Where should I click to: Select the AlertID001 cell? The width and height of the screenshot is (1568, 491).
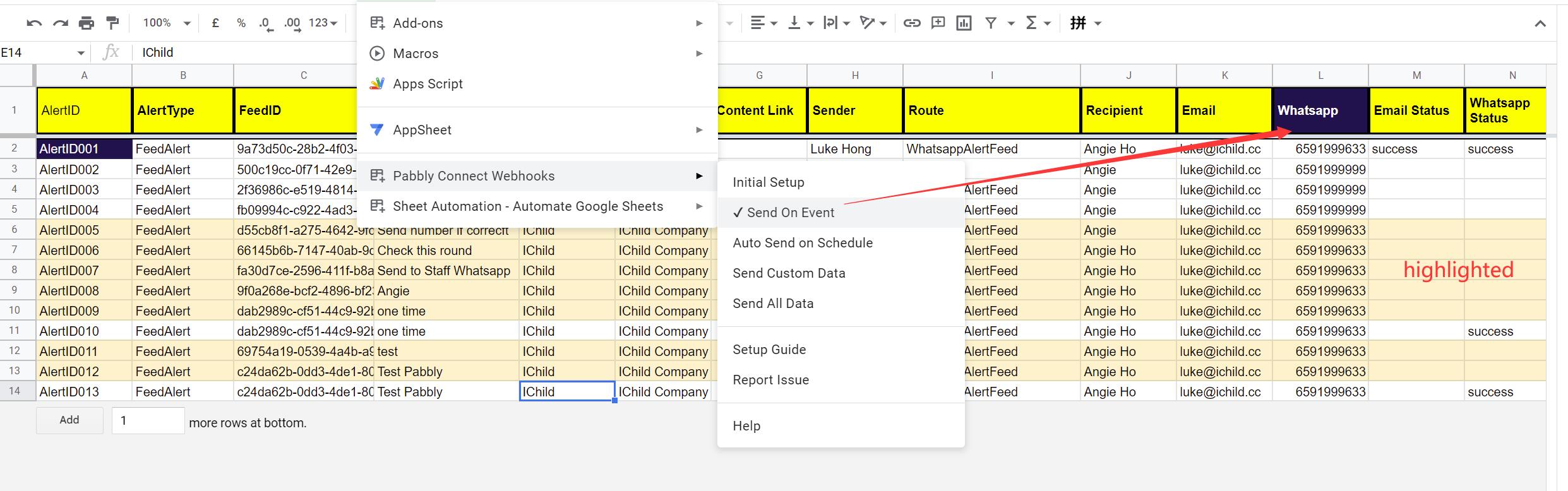click(x=84, y=149)
